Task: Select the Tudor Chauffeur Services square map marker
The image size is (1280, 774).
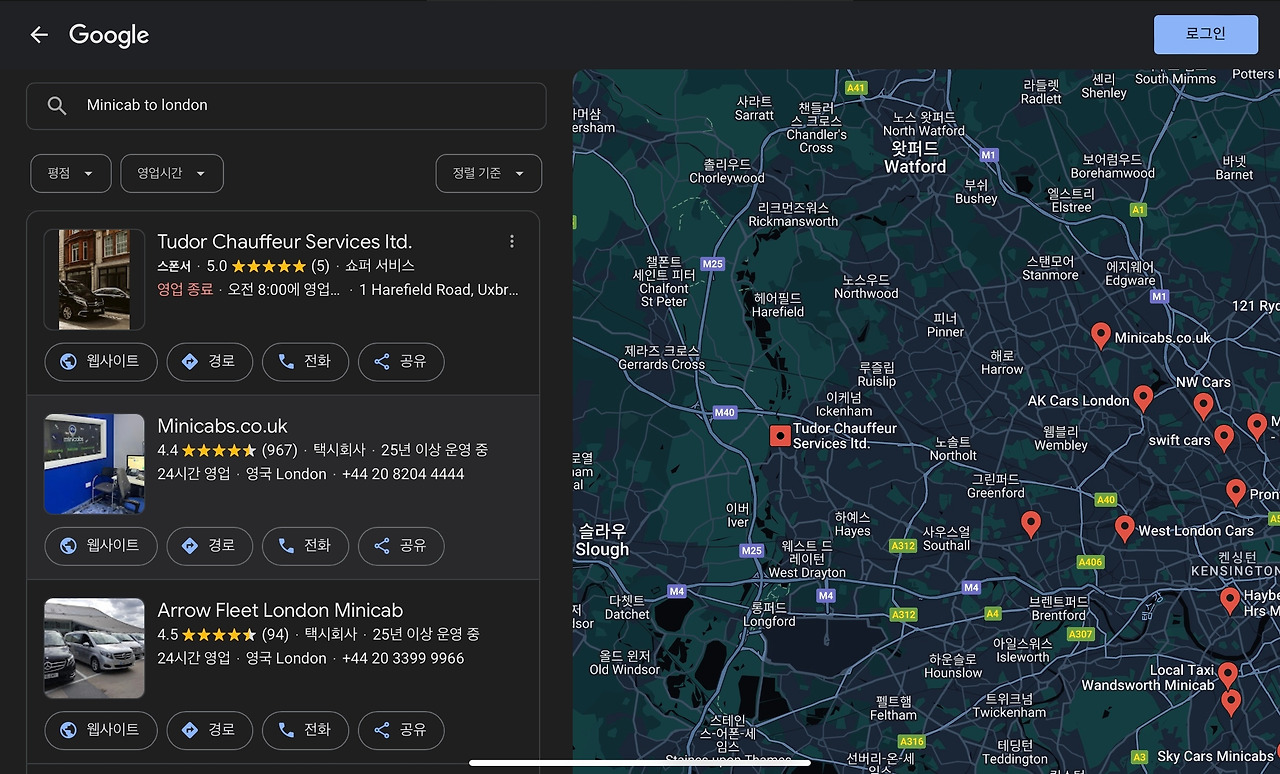Action: tap(780, 436)
